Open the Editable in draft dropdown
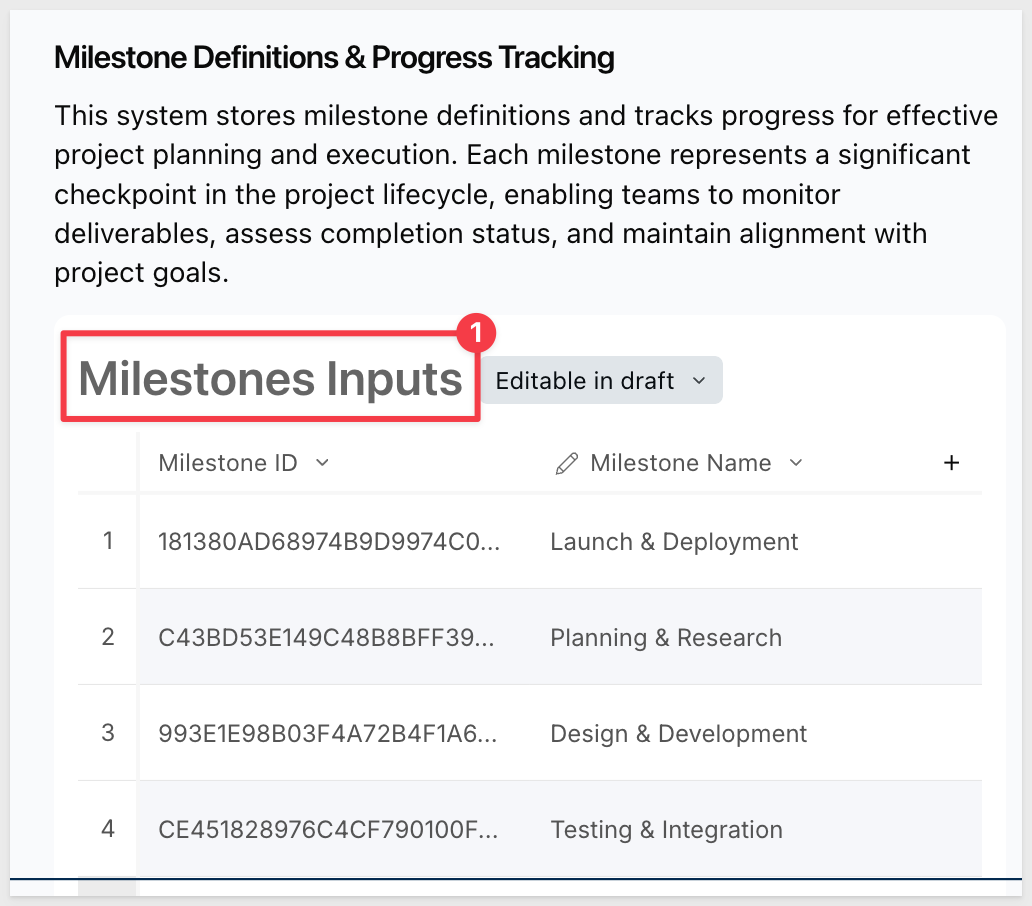The height and width of the screenshot is (906, 1032). tap(602, 380)
